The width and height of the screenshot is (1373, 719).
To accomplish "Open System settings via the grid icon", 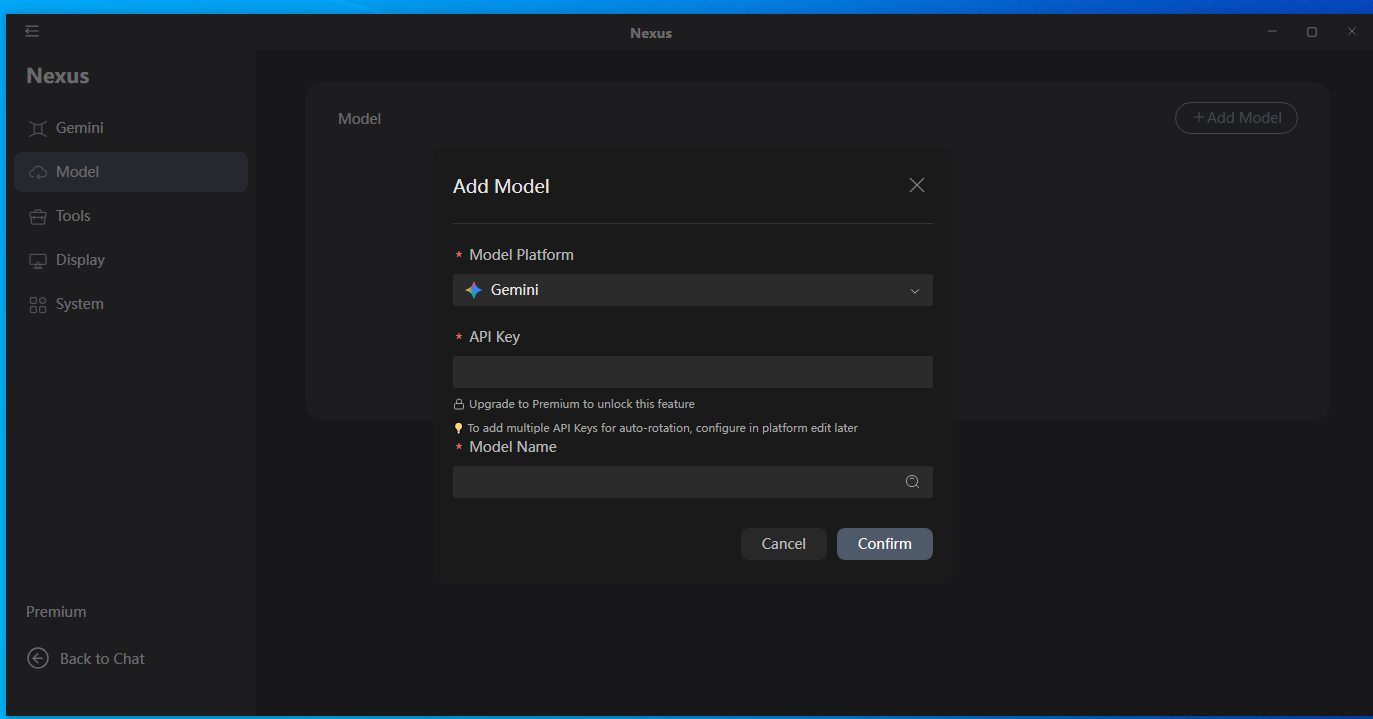I will coord(36,303).
